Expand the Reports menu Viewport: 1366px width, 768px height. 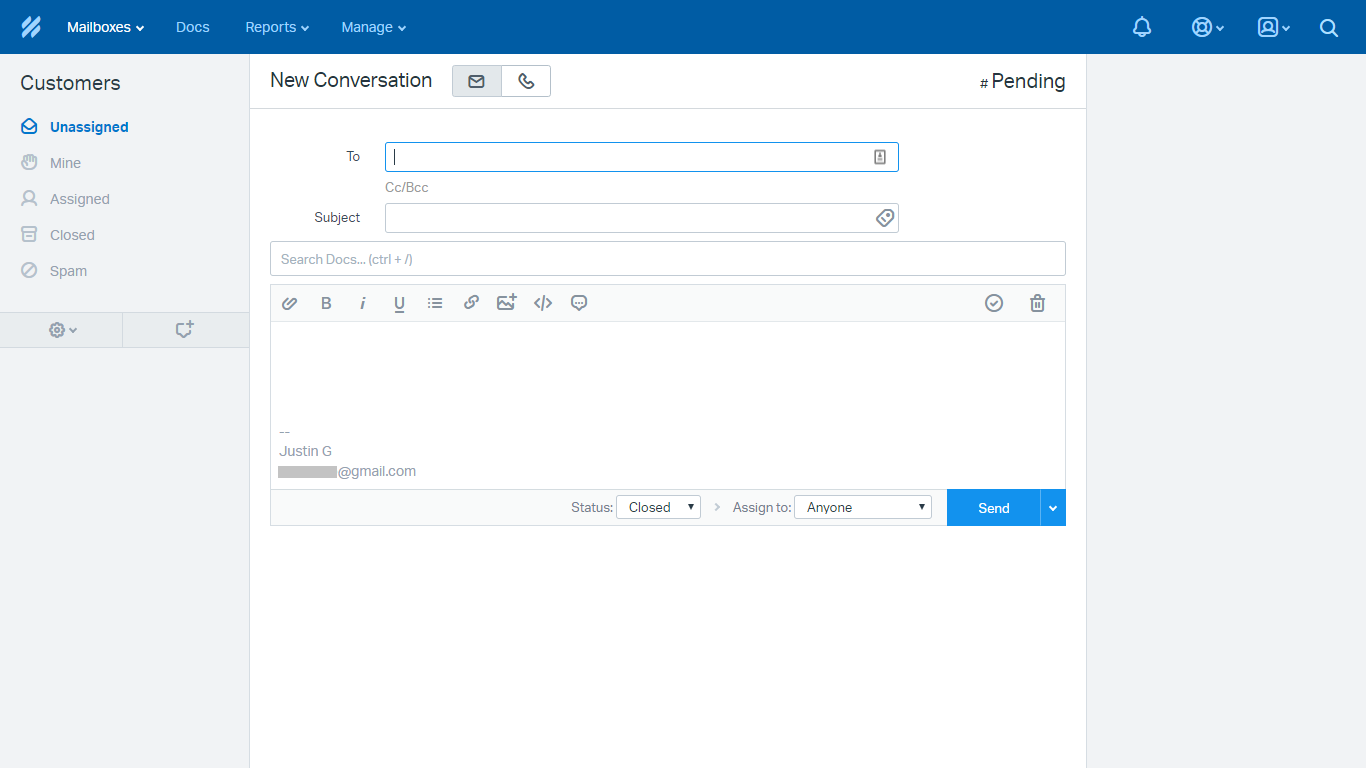coord(277,27)
